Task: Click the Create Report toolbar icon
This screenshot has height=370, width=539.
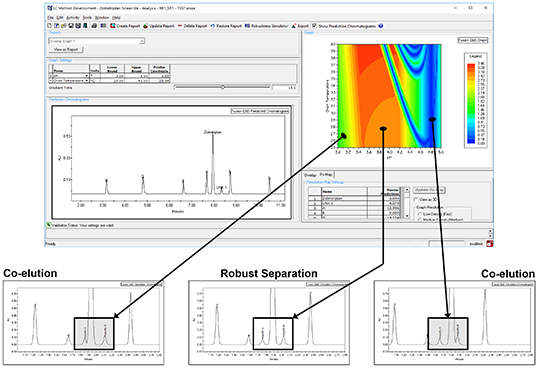Action: click(113, 26)
